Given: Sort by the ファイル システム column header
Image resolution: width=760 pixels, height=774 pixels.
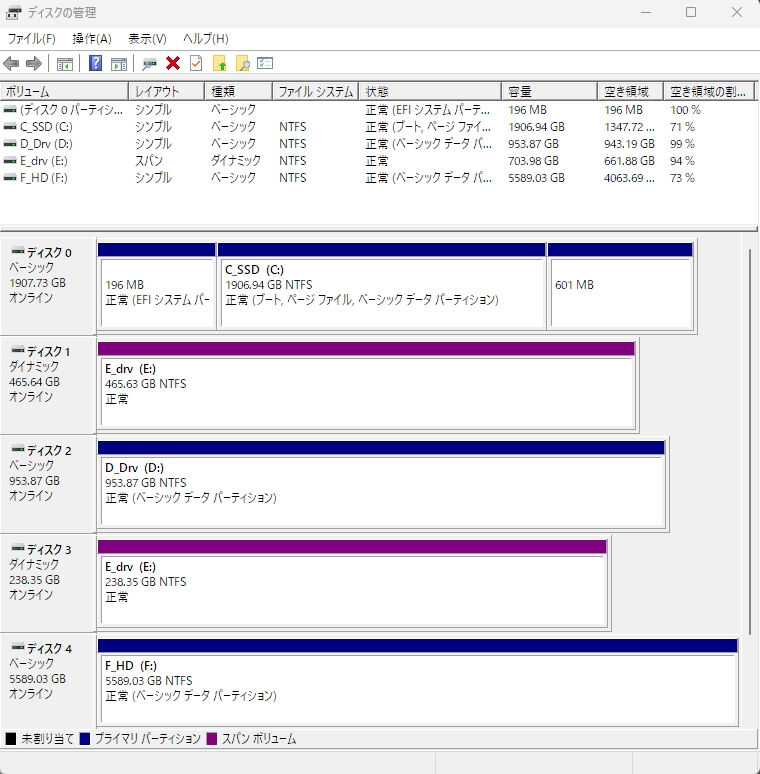Looking at the screenshot, I should 316,91.
